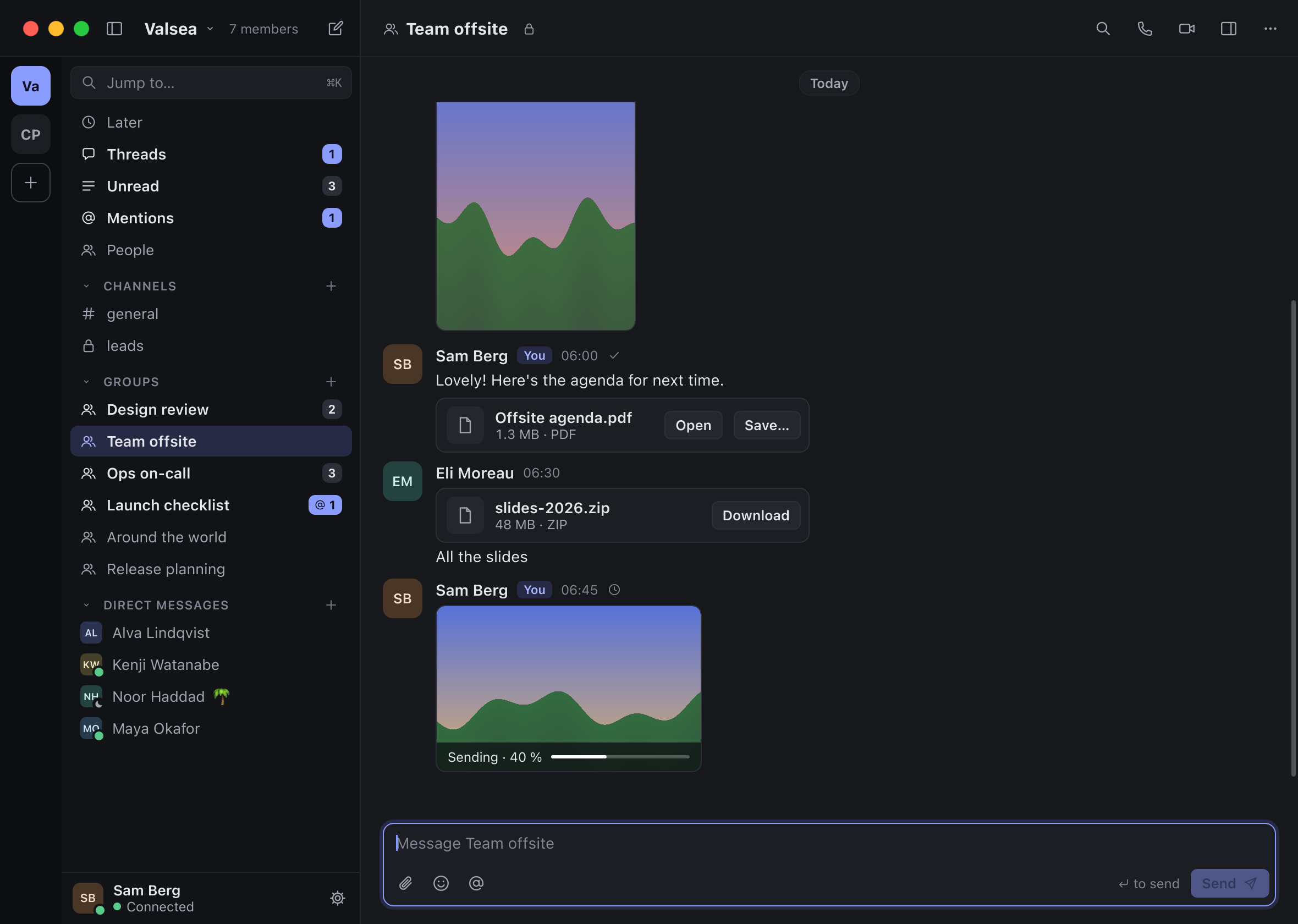1298x924 pixels.
Task: Start a video call
Action: tap(1186, 29)
